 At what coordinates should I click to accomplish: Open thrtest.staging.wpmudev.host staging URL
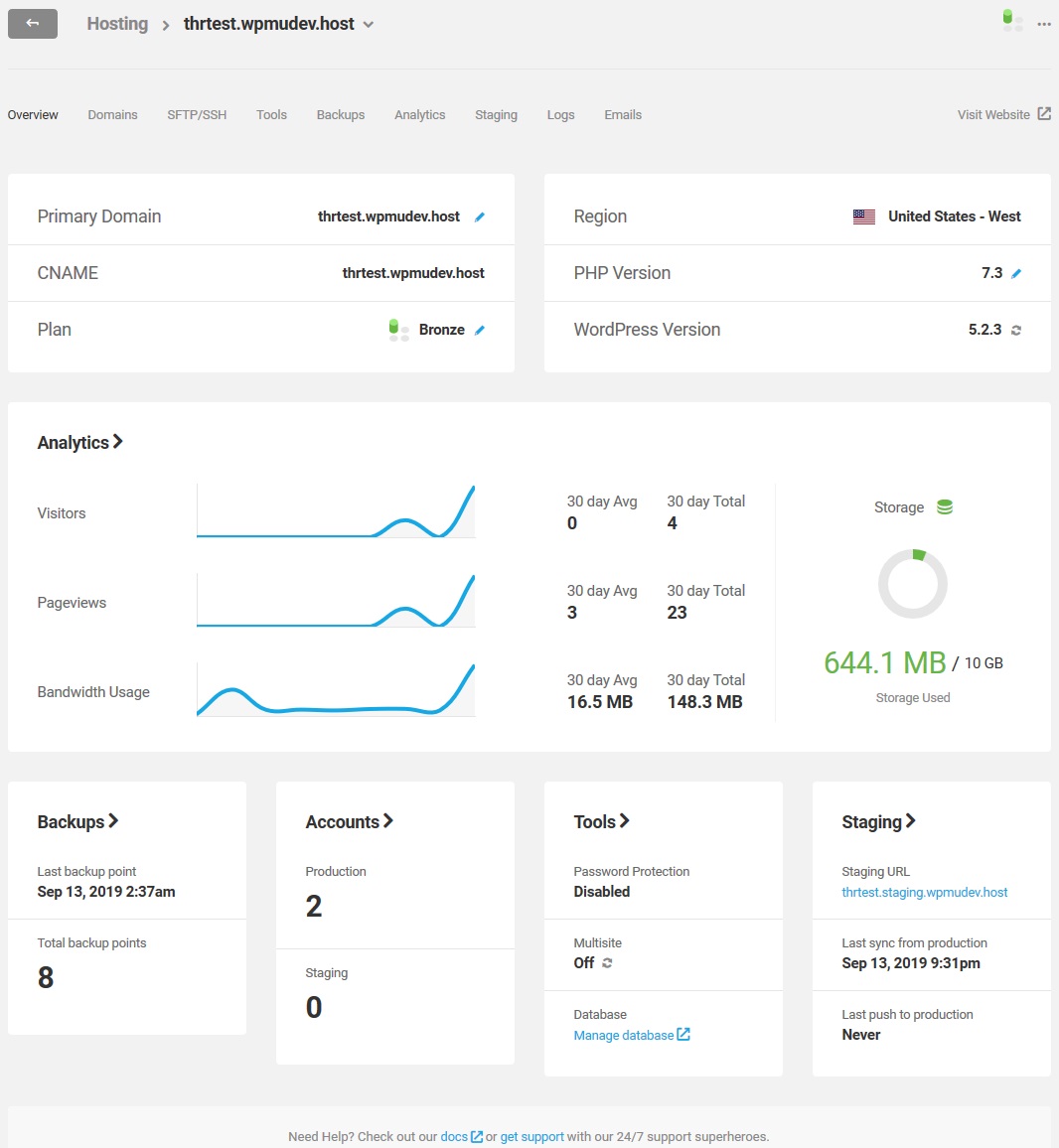[924, 892]
